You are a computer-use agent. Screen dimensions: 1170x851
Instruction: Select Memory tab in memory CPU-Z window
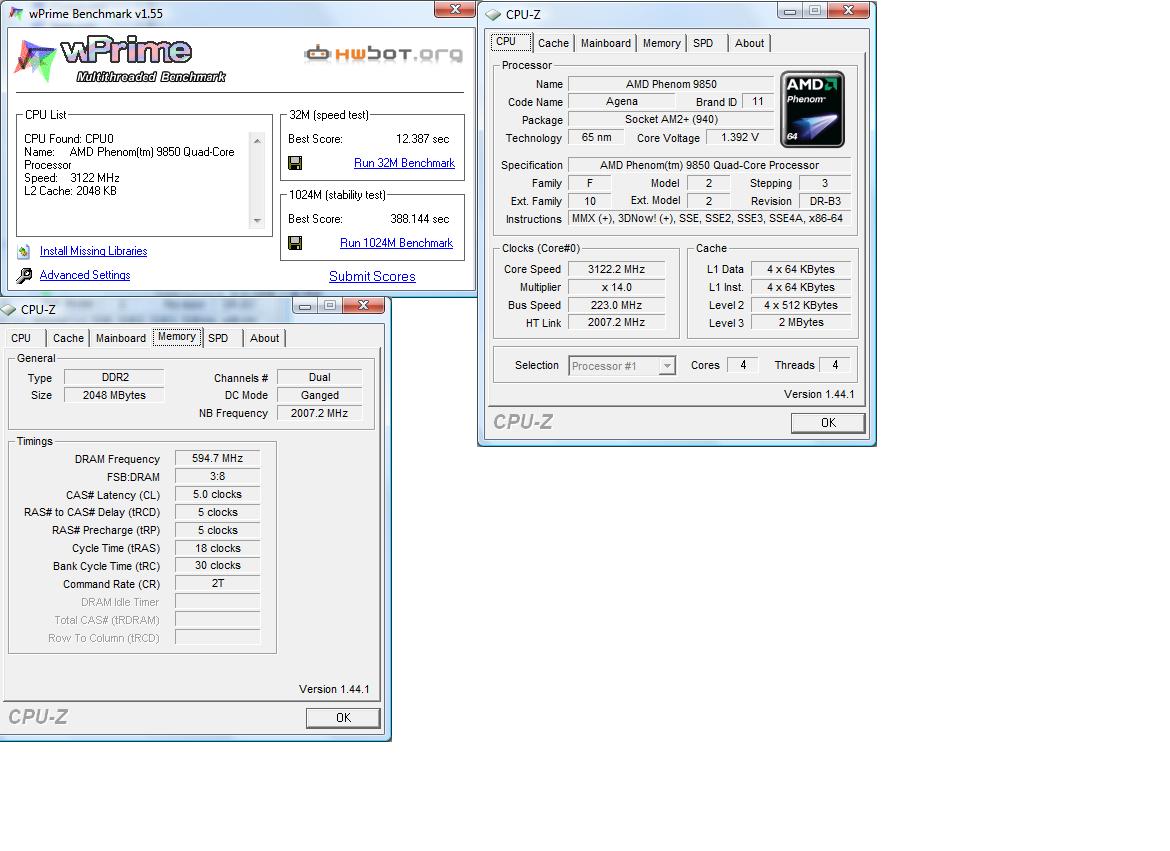click(x=177, y=337)
